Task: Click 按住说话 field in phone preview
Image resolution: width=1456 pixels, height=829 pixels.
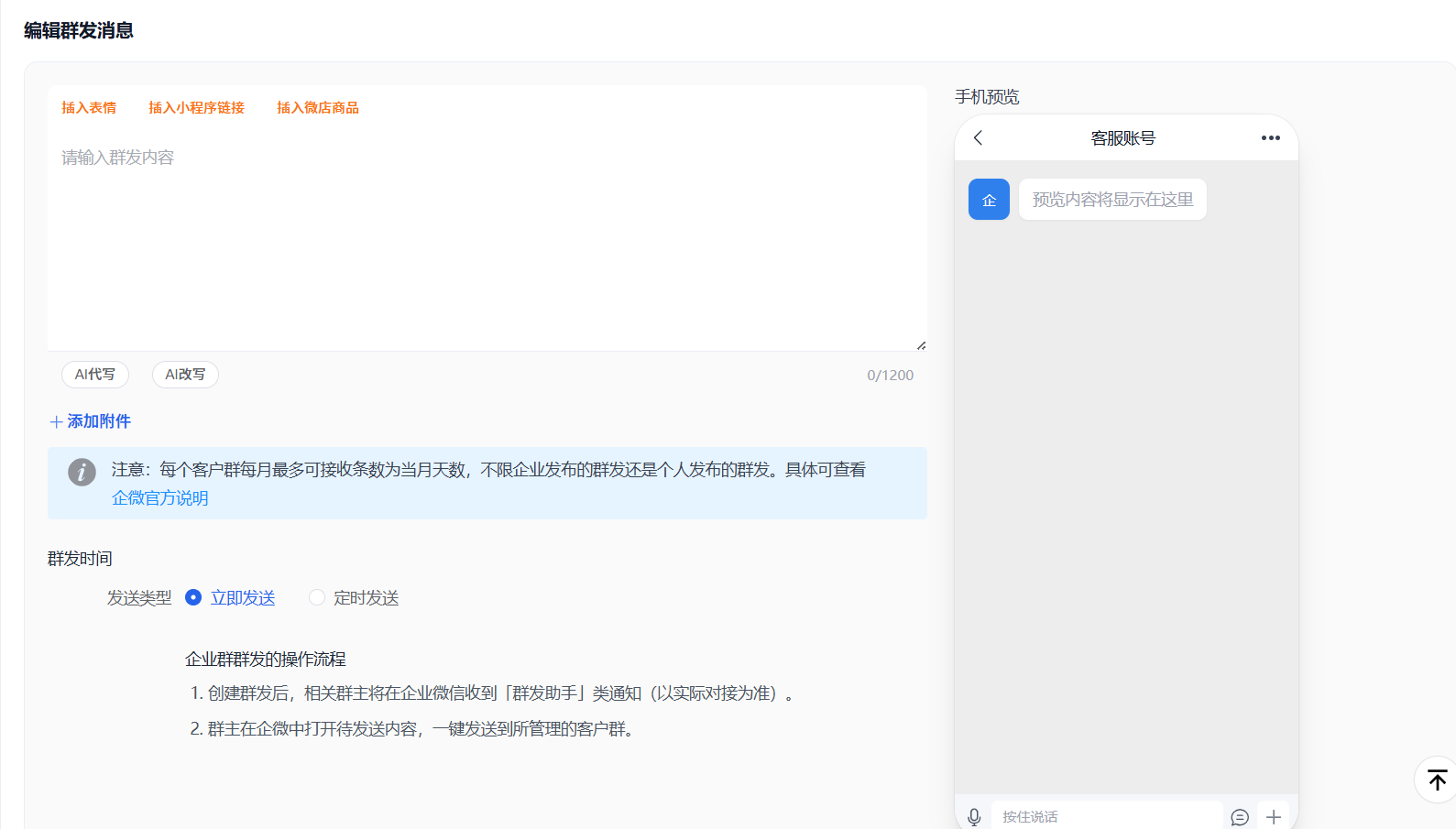Action: click(1107, 816)
